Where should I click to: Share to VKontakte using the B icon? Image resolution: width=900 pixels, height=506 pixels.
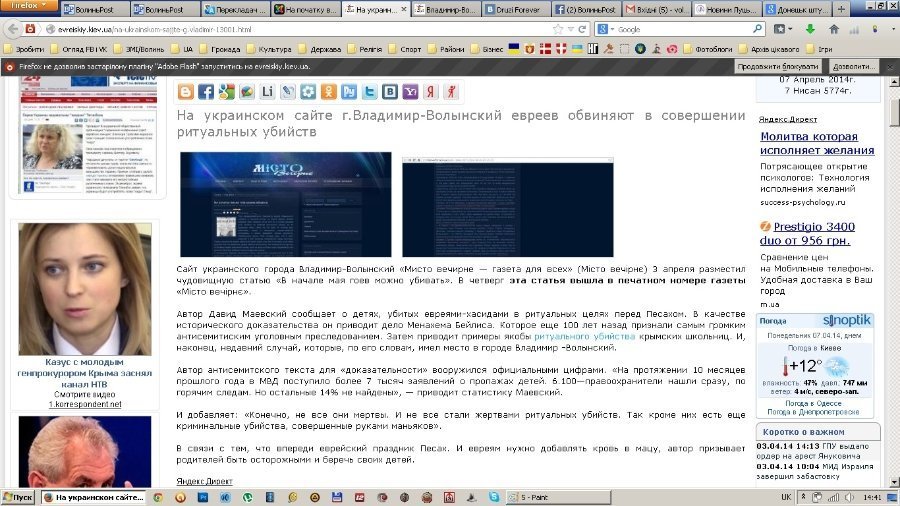(390, 92)
